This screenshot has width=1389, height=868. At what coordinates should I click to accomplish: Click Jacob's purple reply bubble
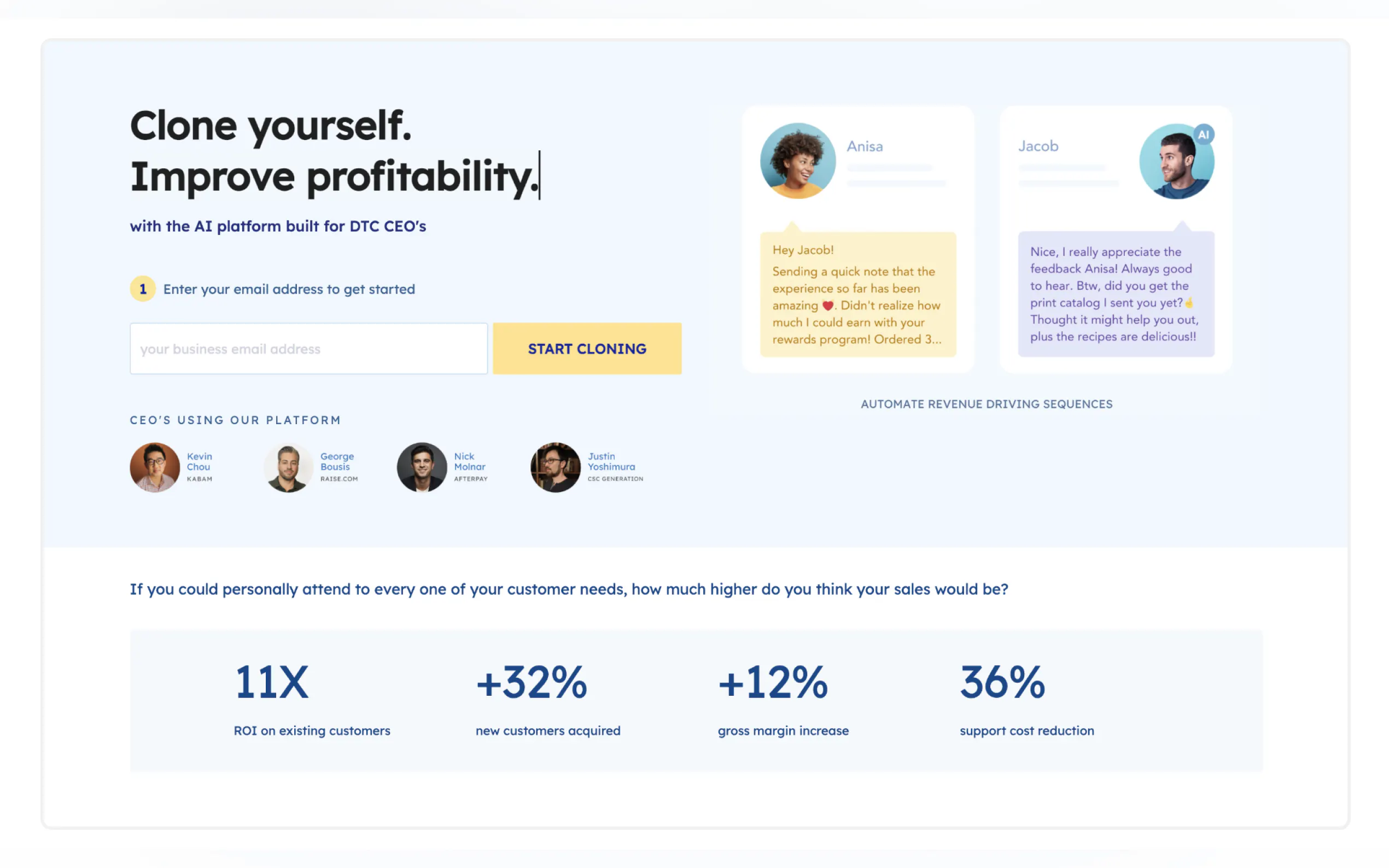coord(1115,294)
